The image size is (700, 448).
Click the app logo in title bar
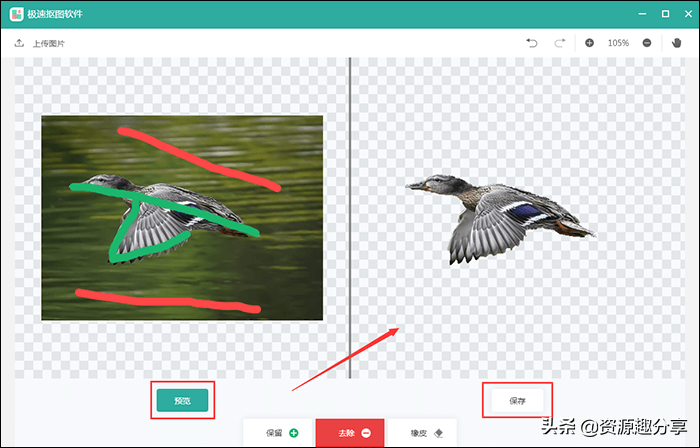pyautogui.click(x=17, y=14)
